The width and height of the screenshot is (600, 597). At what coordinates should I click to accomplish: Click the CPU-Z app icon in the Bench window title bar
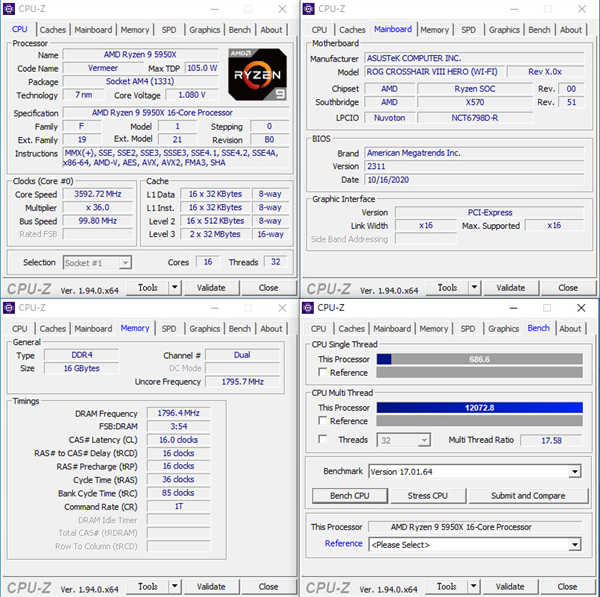[308, 308]
